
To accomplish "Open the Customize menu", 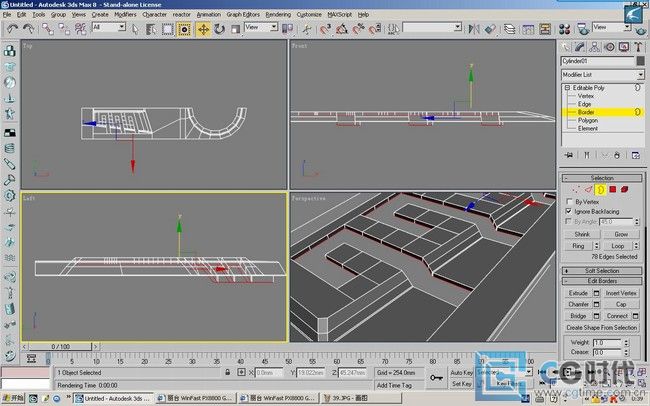I will click(309, 15).
